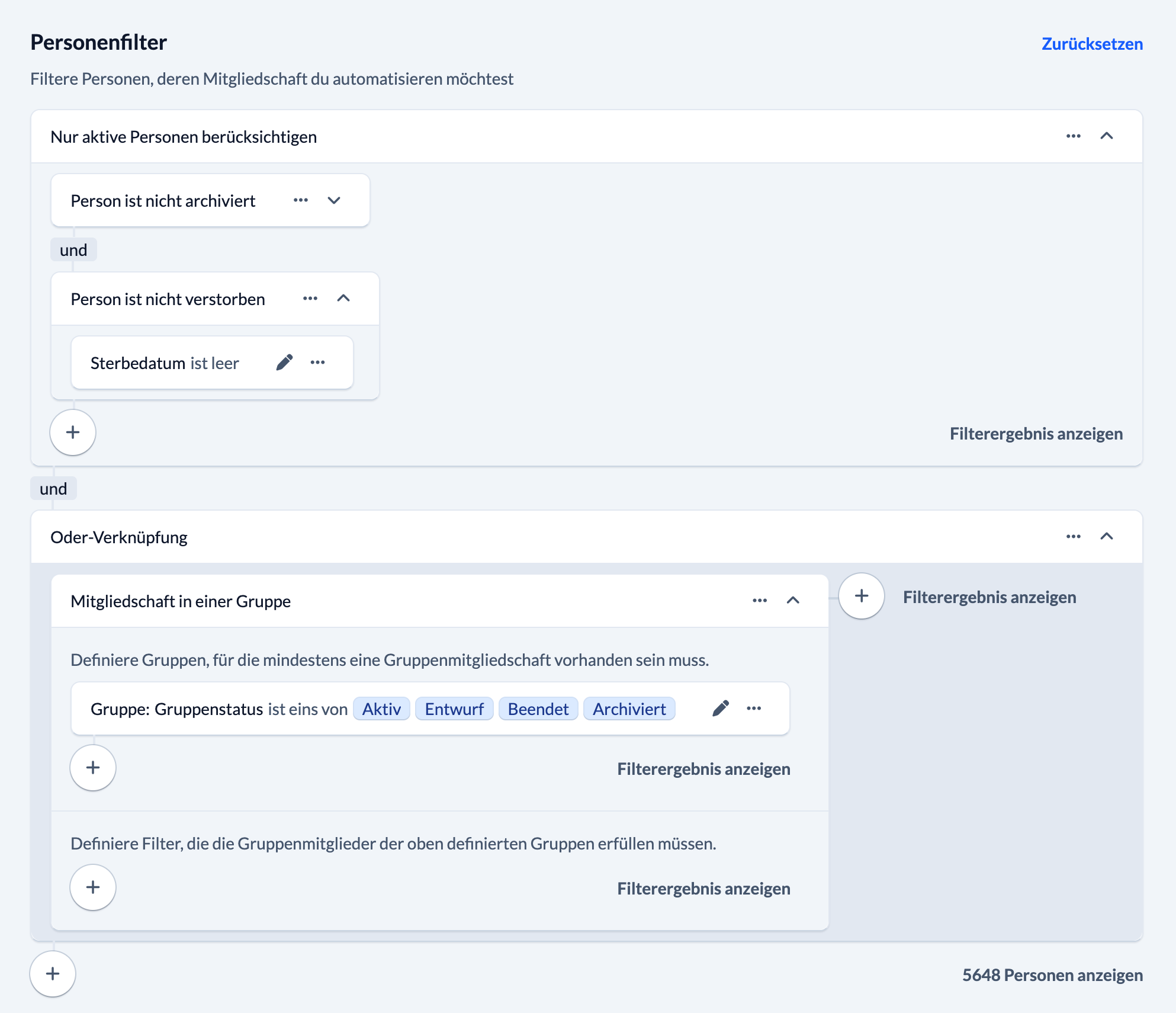The image size is (1176, 1013).
Task: Add group condition plus below Gruppenstatus row
Action: pyautogui.click(x=93, y=768)
